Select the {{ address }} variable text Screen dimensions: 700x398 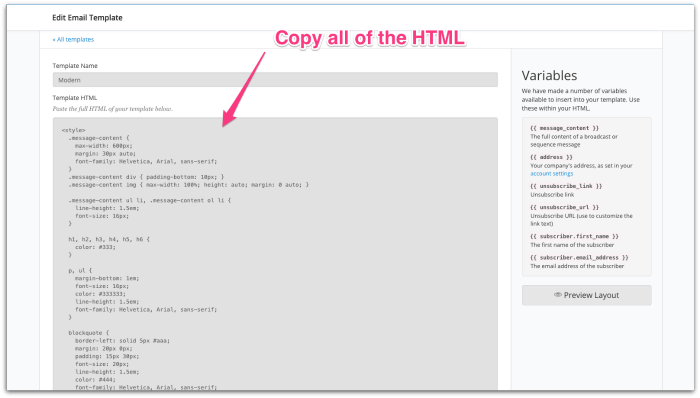coord(551,157)
